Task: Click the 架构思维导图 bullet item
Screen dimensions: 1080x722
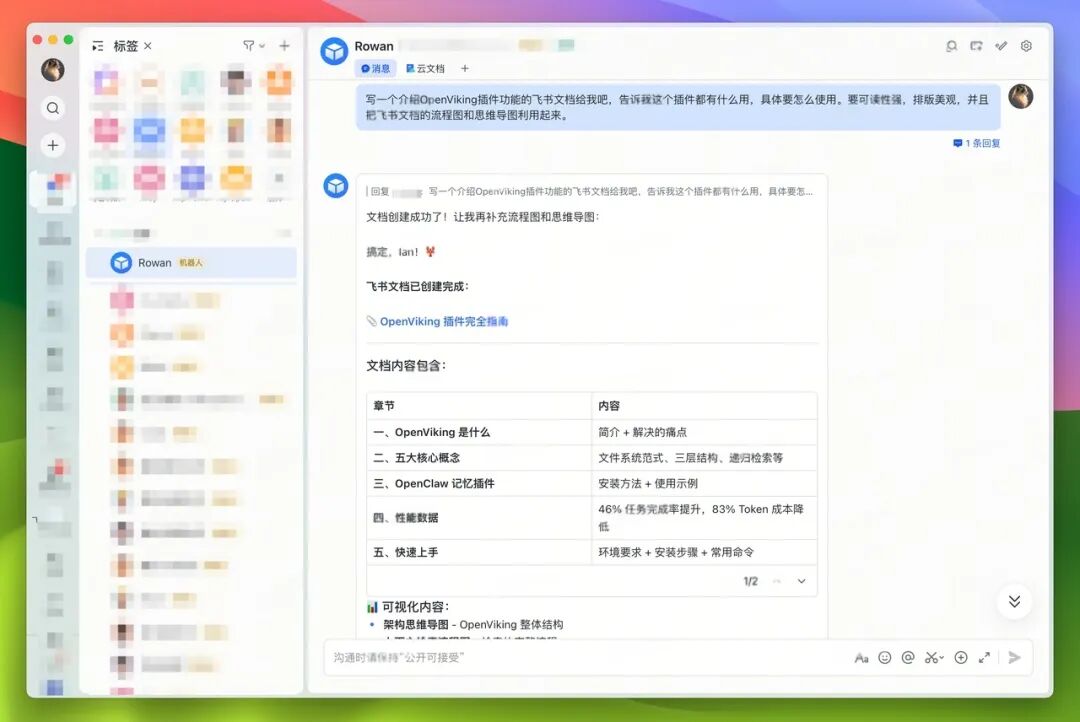Action: pyautogui.click(x=473, y=625)
